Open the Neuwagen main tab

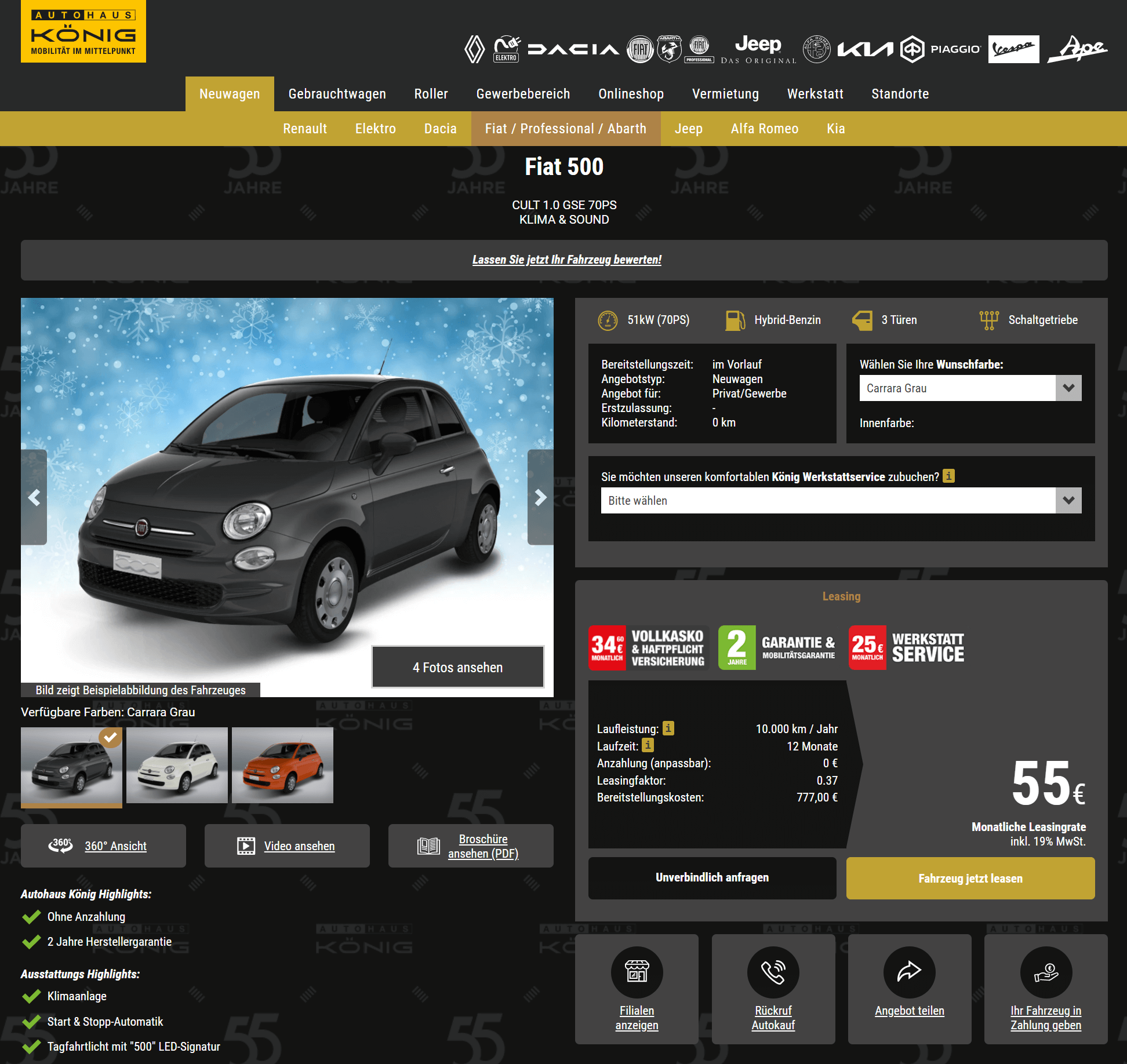[230, 94]
